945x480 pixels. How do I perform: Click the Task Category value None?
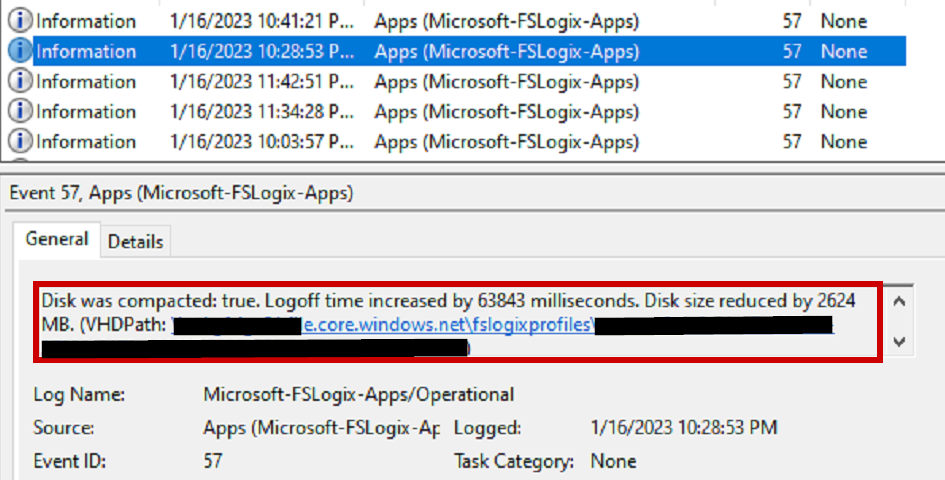click(613, 461)
